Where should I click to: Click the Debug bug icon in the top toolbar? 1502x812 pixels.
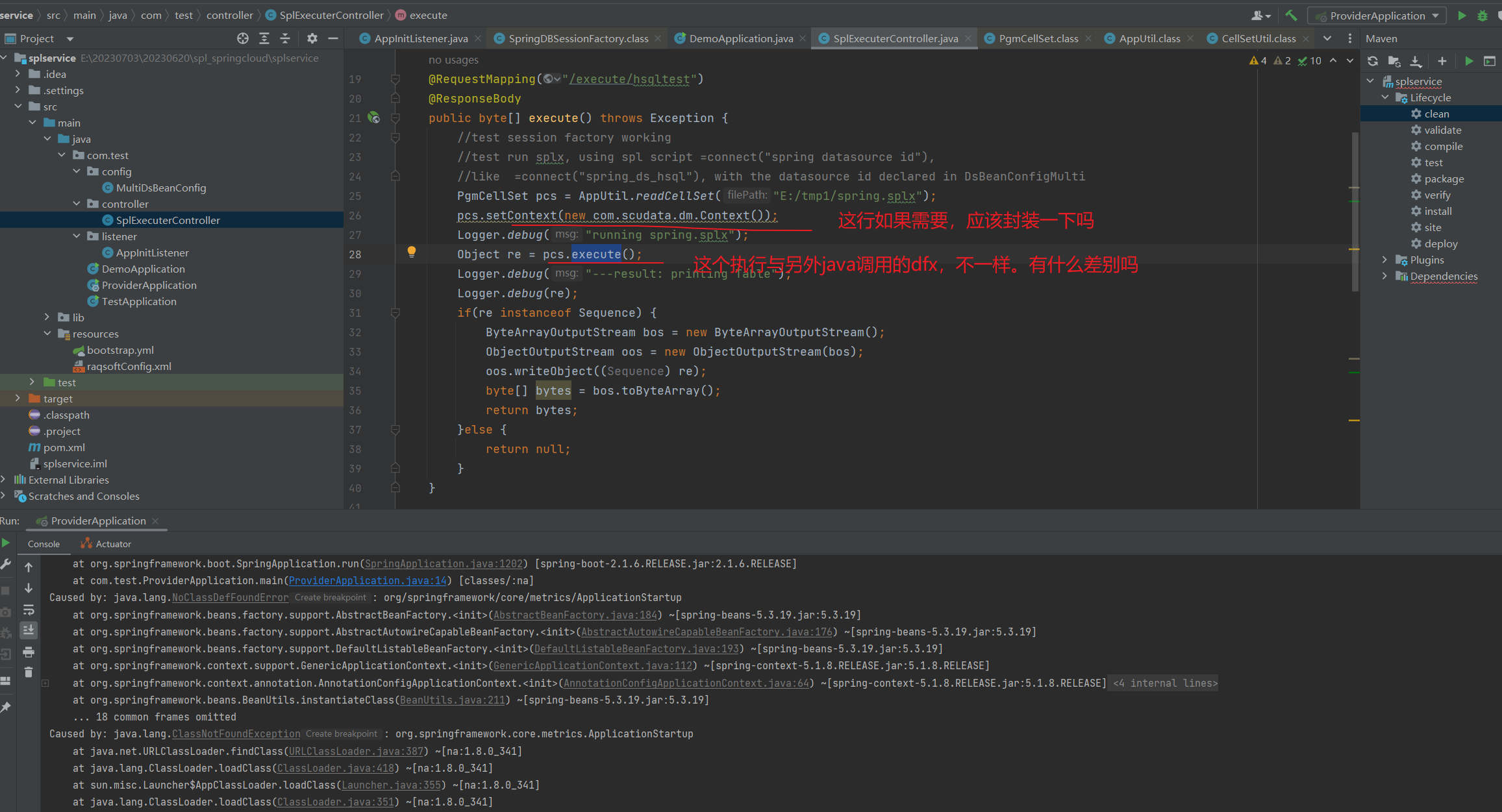1483,16
